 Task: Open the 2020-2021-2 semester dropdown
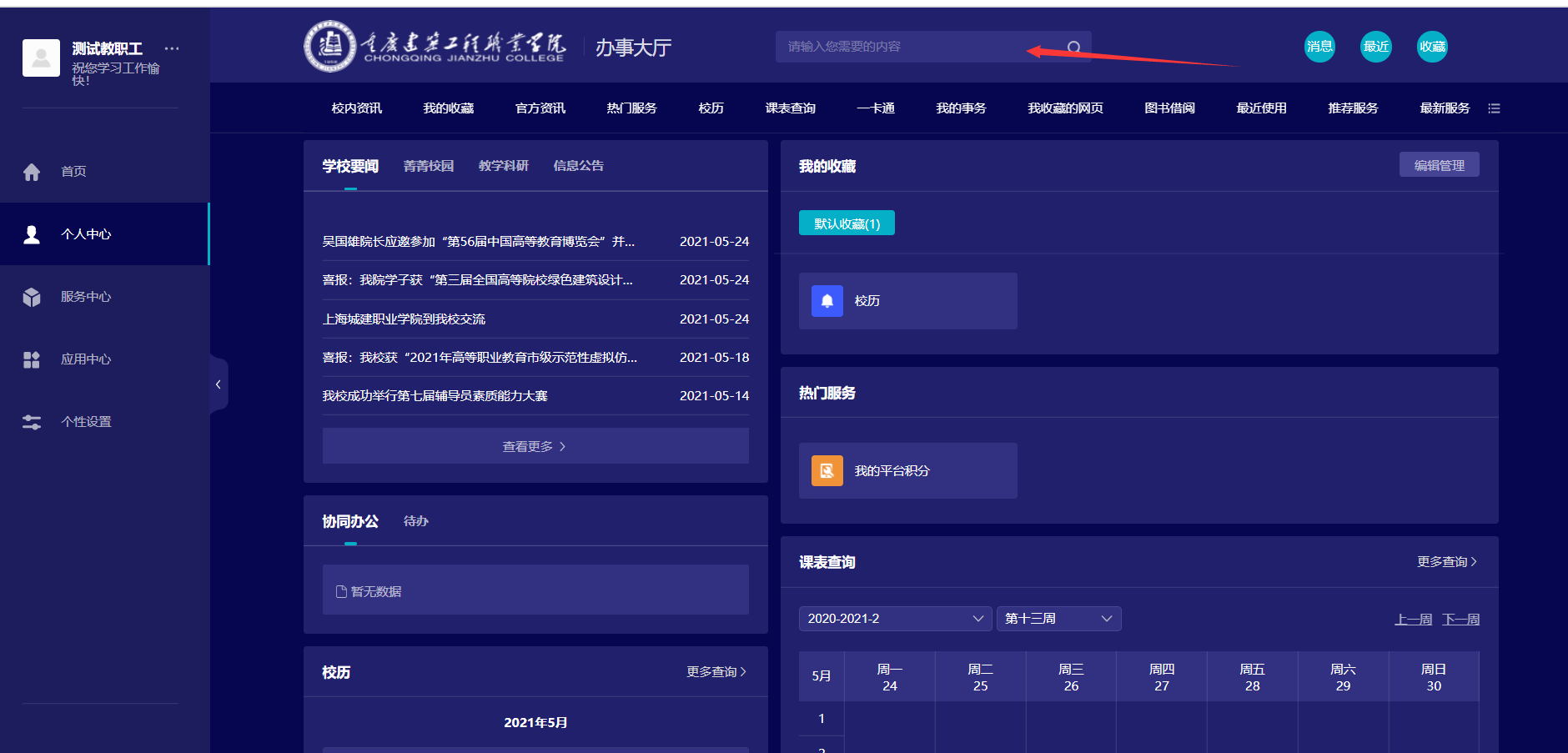894,619
